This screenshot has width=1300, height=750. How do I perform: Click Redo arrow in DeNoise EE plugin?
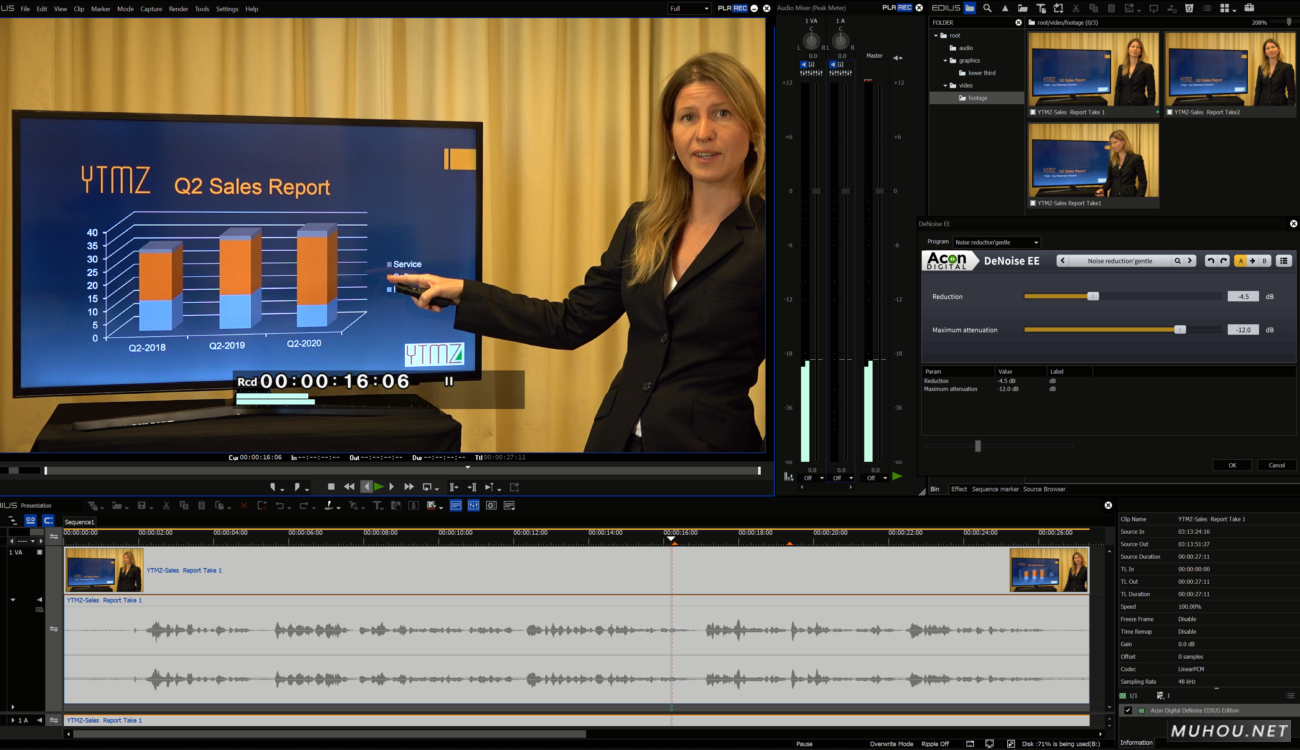[x=1223, y=261]
